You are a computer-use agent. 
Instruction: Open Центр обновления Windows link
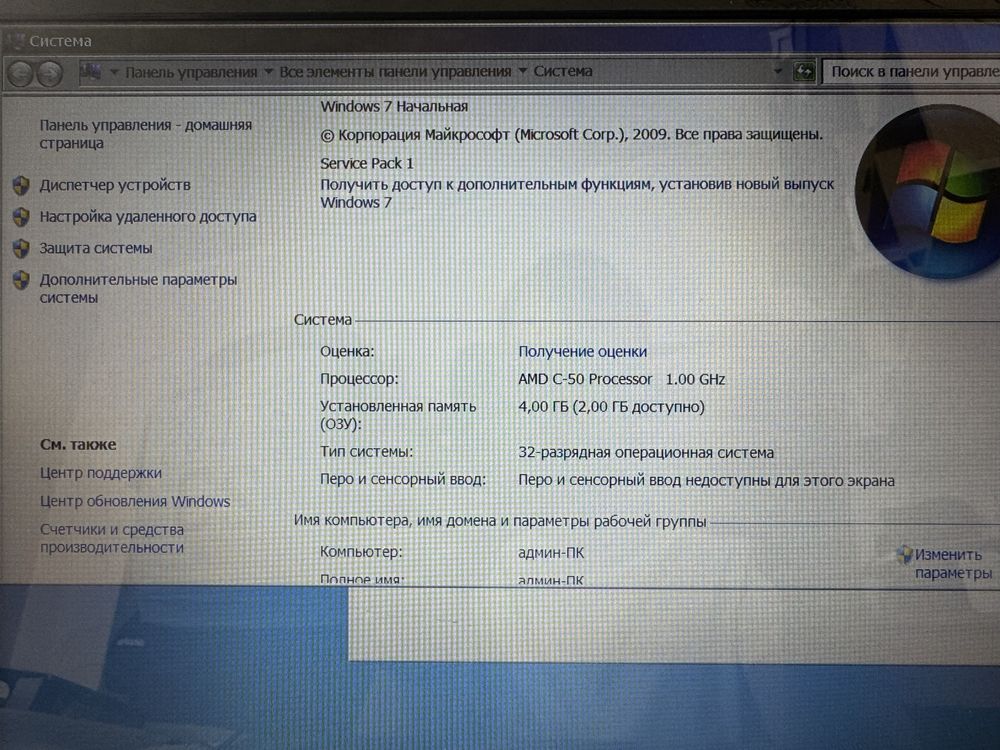click(135, 501)
